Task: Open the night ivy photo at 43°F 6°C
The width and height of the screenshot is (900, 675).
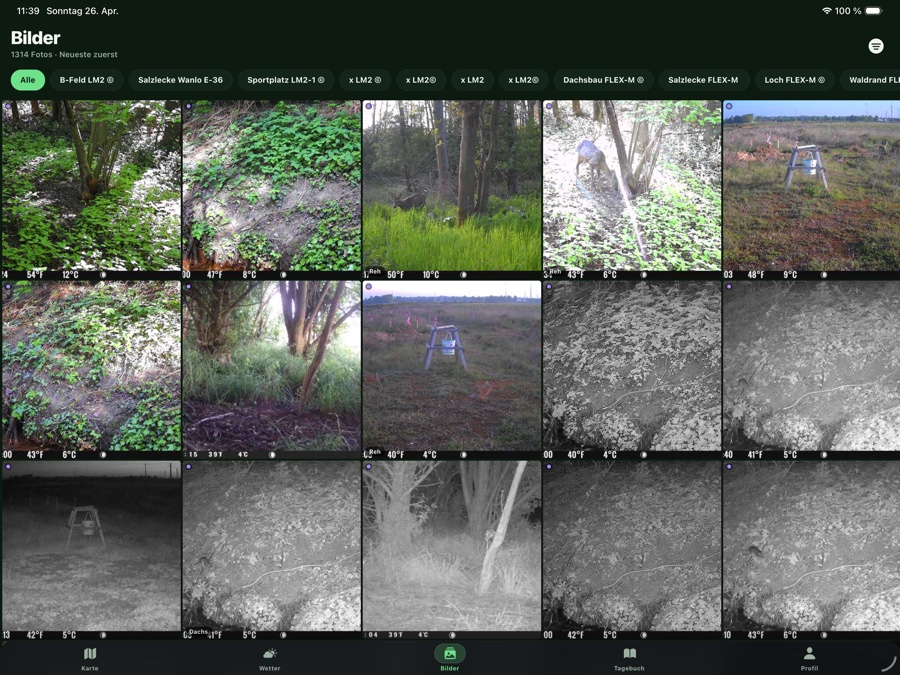Action: pyautogui.click(x=812, y=550)
